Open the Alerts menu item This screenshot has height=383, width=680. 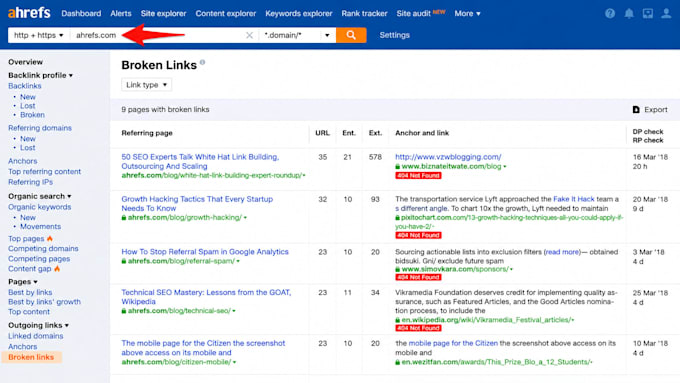121,13
